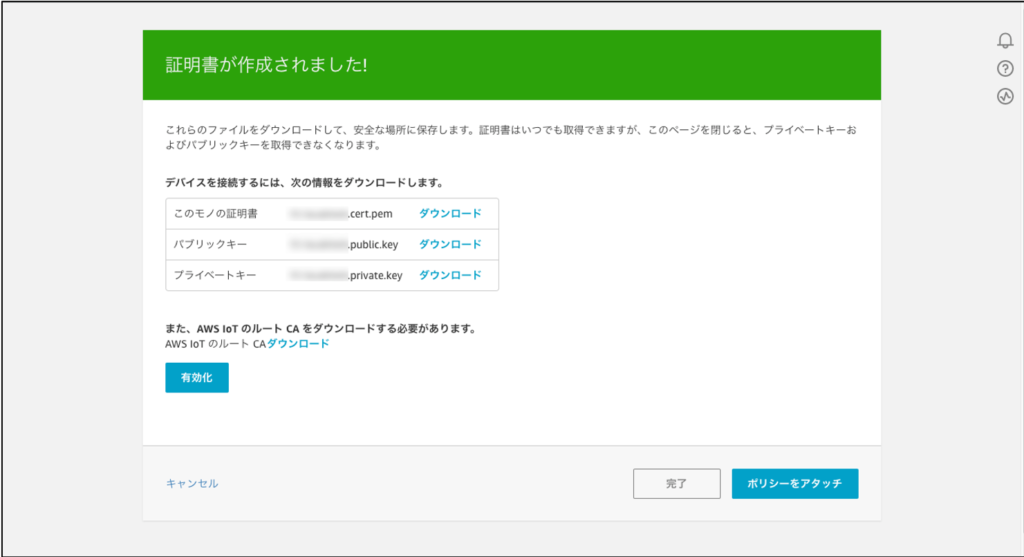1024x557 pixels.
Task: Download the cert.pem certificate file
Action: click(450, 214)
